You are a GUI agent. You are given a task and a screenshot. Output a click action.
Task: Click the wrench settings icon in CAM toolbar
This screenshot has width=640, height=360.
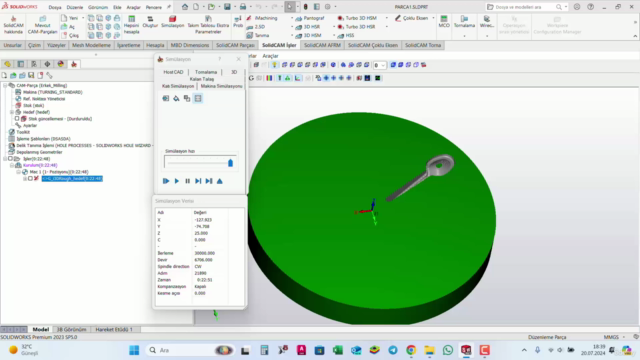pyautogui.click(x=49, y=76)
